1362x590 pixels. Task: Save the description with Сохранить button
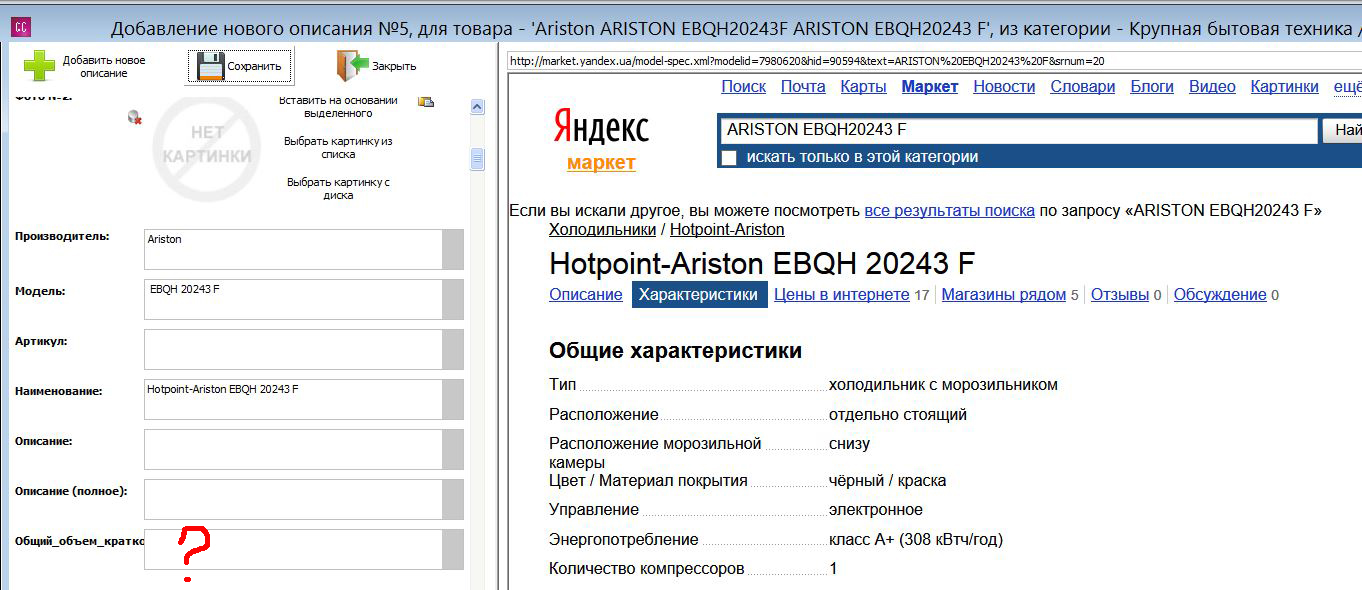pos(239,66)
